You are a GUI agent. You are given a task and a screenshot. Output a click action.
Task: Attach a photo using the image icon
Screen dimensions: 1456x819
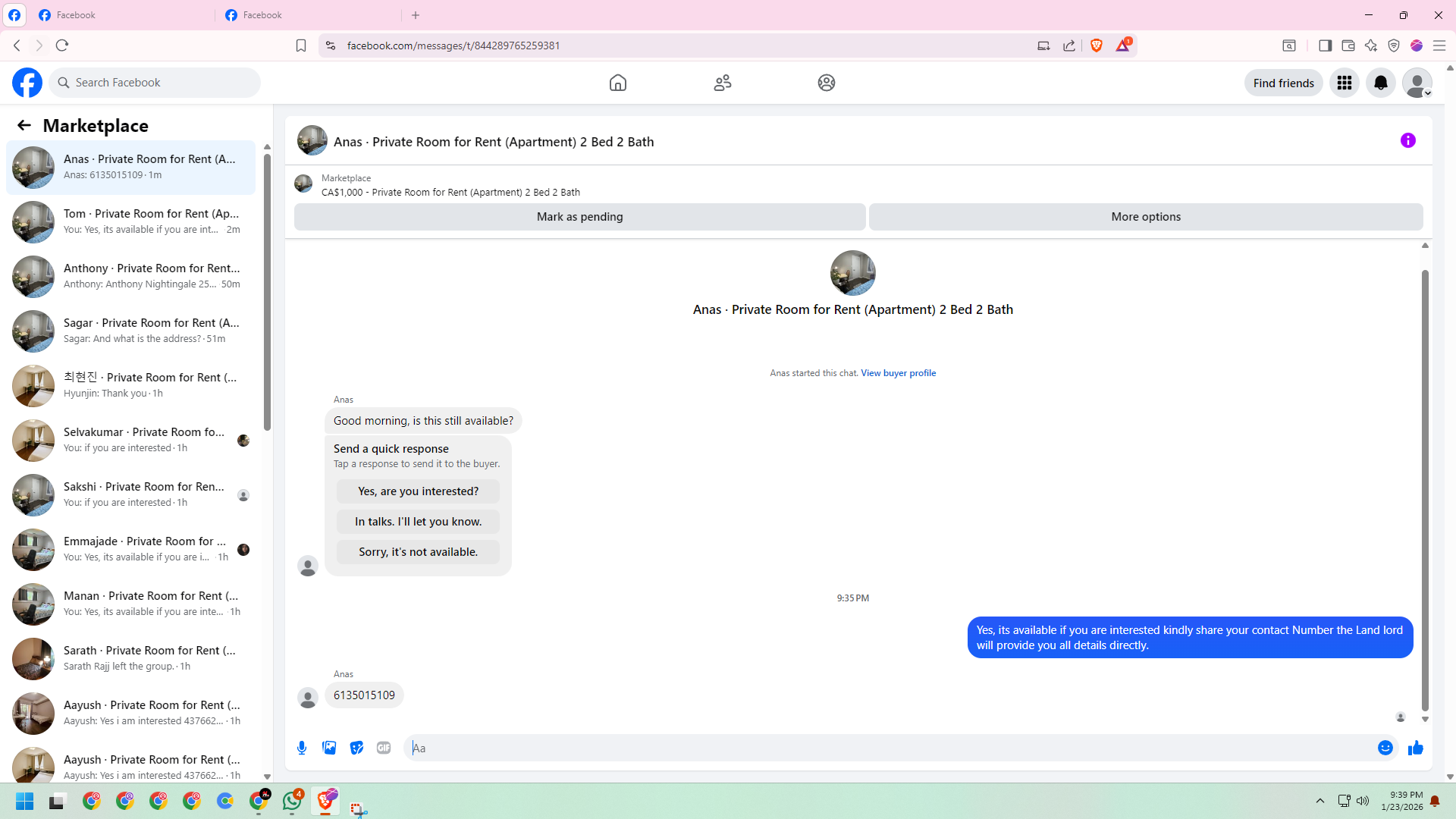329,748
